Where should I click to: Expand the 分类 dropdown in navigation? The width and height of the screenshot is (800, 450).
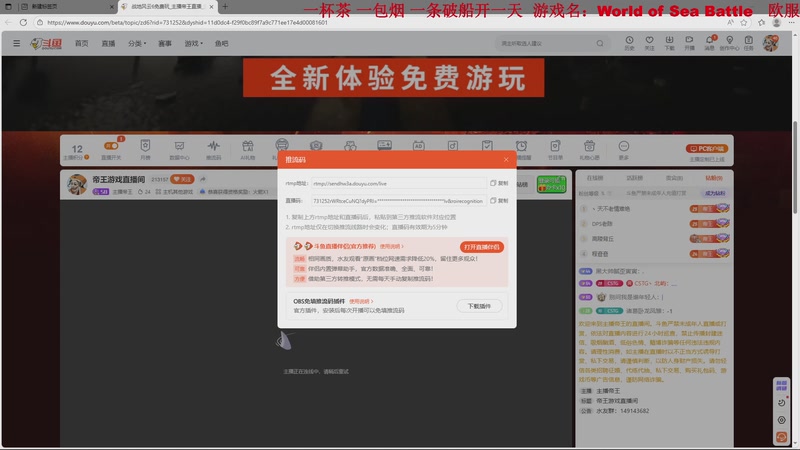(x=137, y=43)
